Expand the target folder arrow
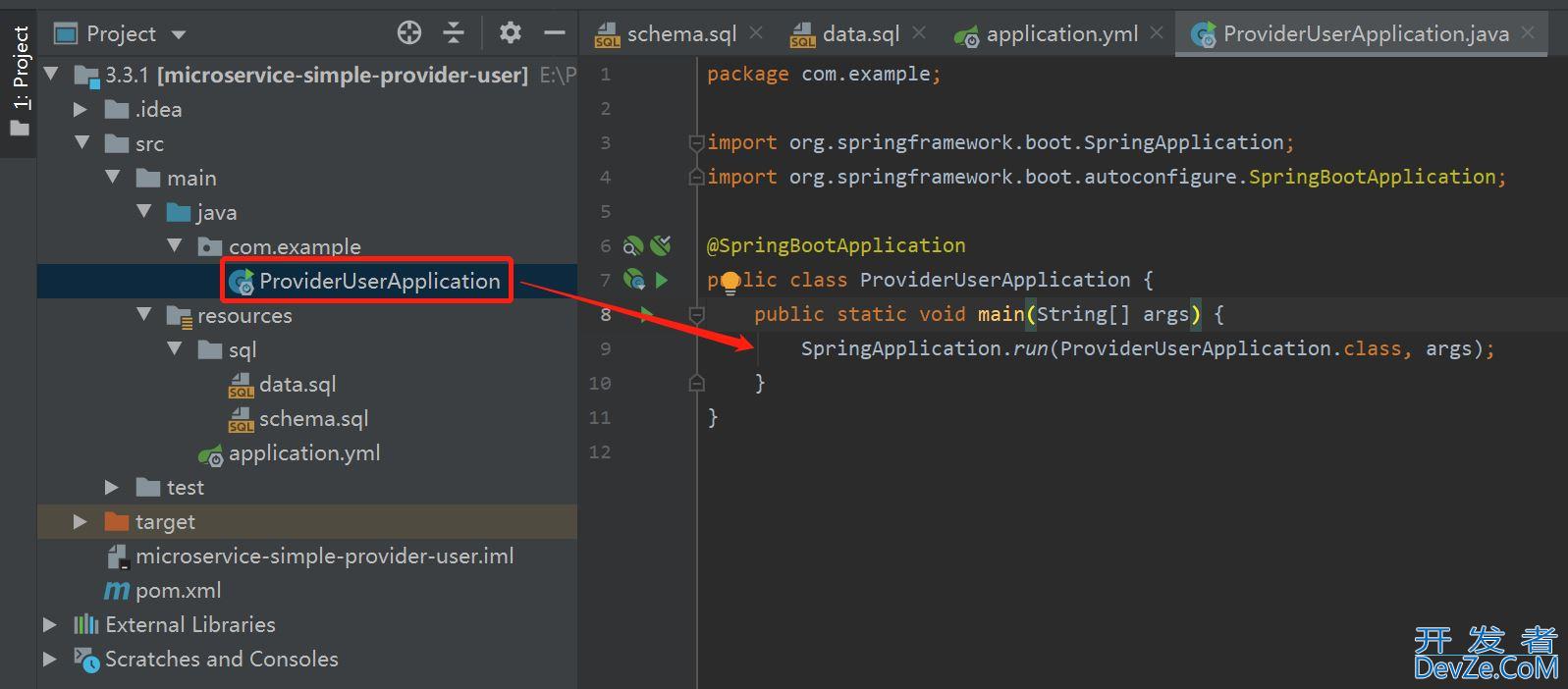1568x689 pixels. click(81, 521)
